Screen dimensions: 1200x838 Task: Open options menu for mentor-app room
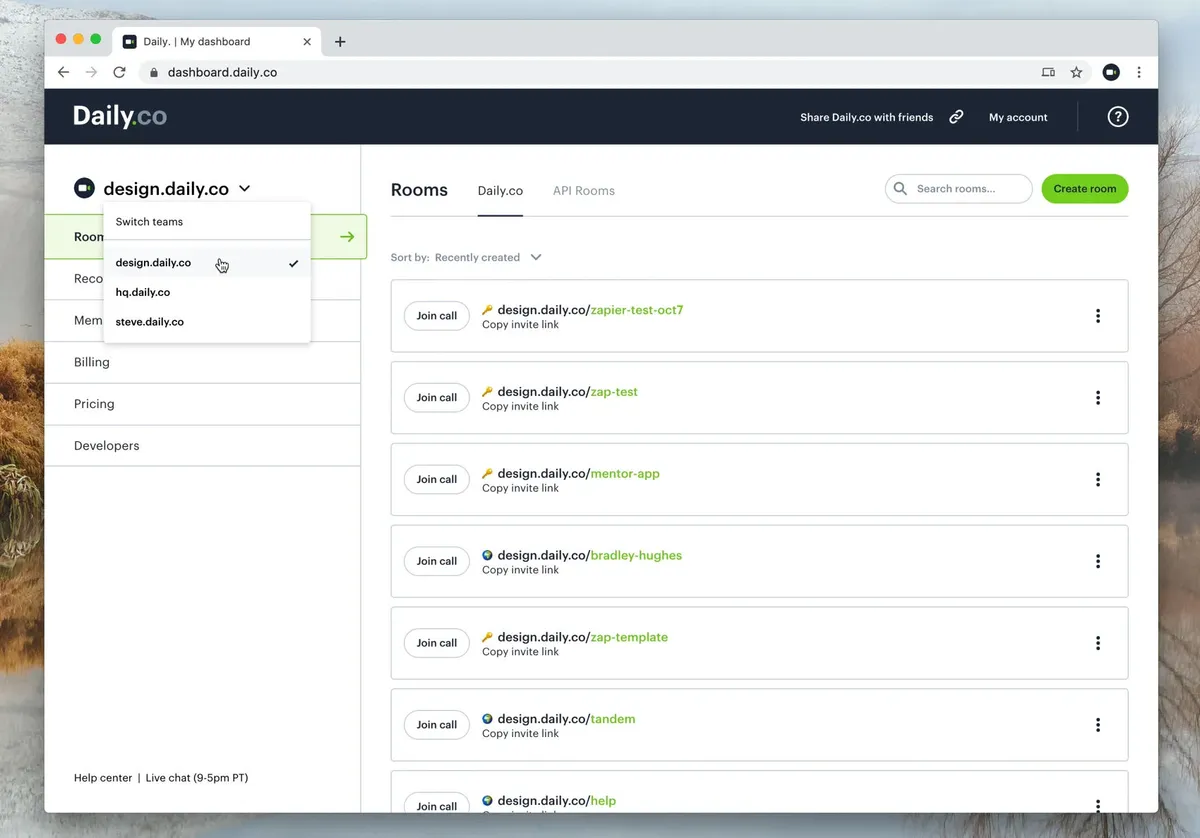[1098, 480]
